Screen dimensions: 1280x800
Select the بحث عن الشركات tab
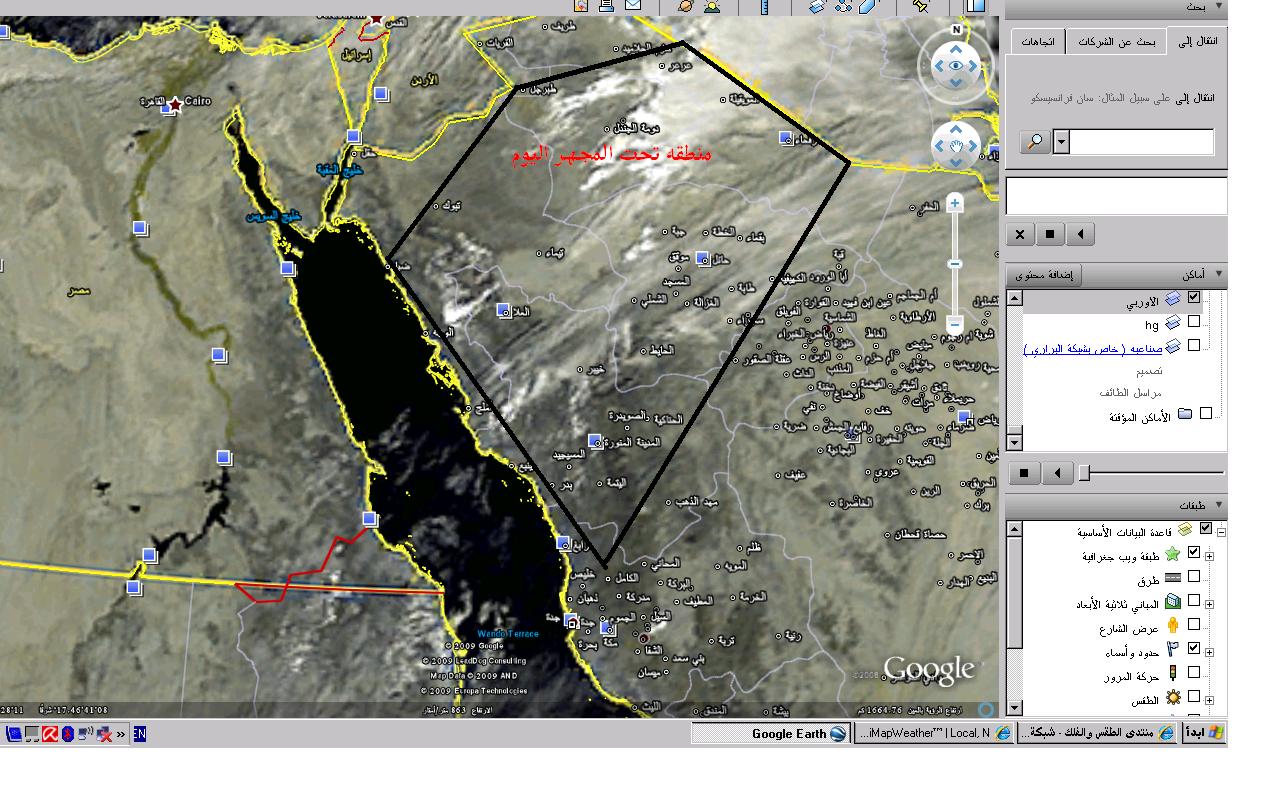pos(1116,42)
